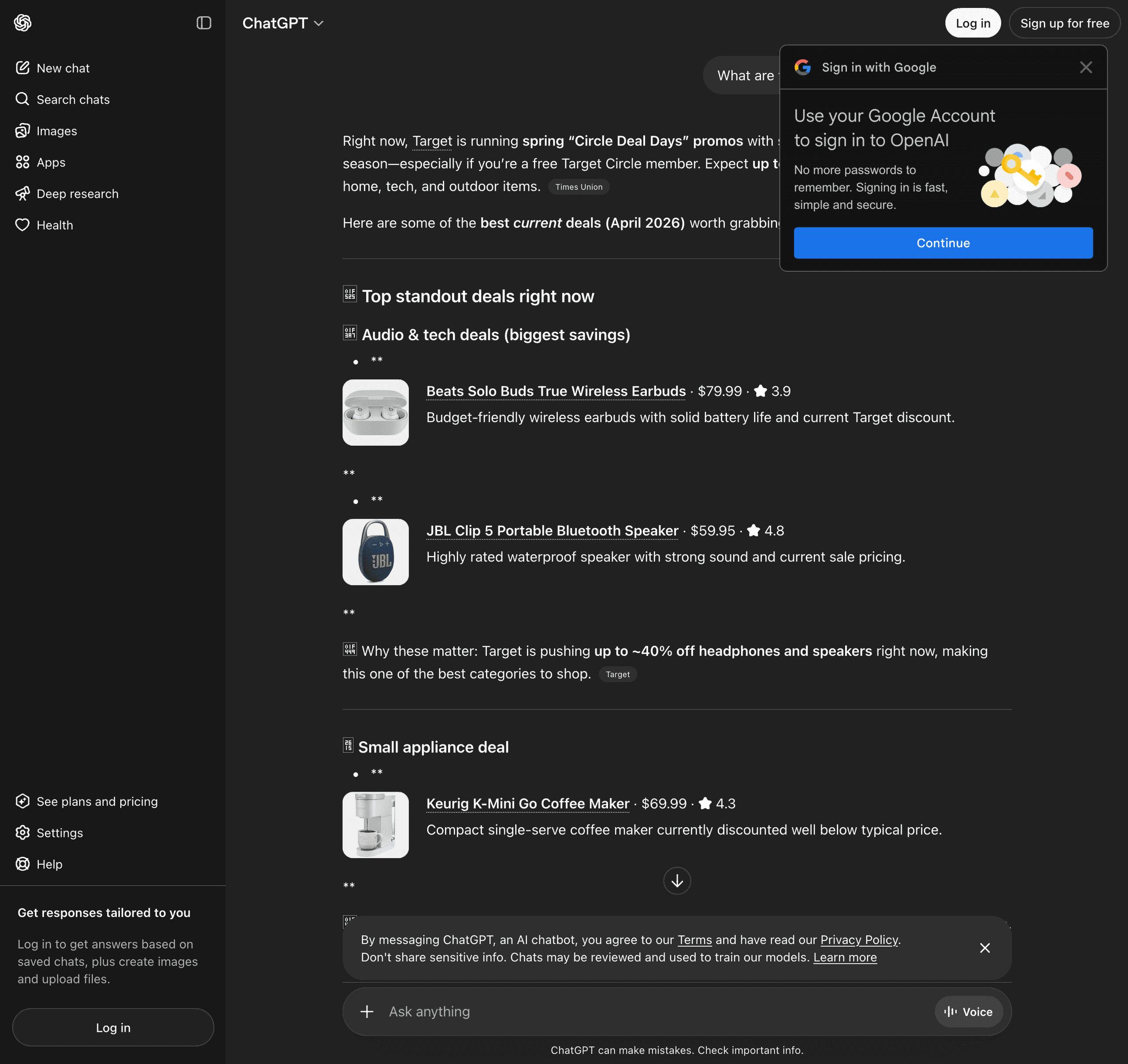Click the Keurig K-Mini product thumbnail
The height and width of the screenshot is (1064, 1128).
375,825
